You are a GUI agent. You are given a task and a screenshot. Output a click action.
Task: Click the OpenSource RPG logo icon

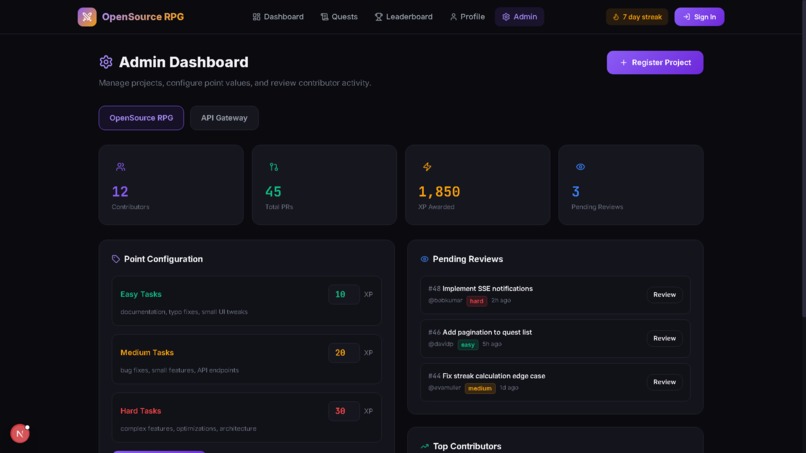point(87,17)
